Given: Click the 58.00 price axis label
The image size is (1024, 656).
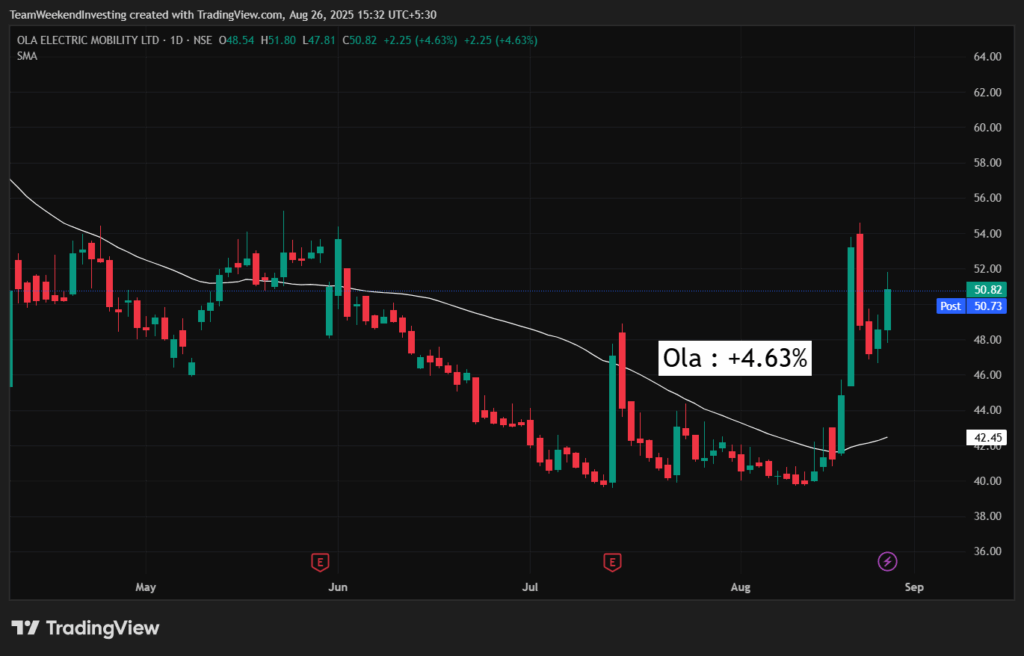Looking at the screenshot, I should pos(987,163).
